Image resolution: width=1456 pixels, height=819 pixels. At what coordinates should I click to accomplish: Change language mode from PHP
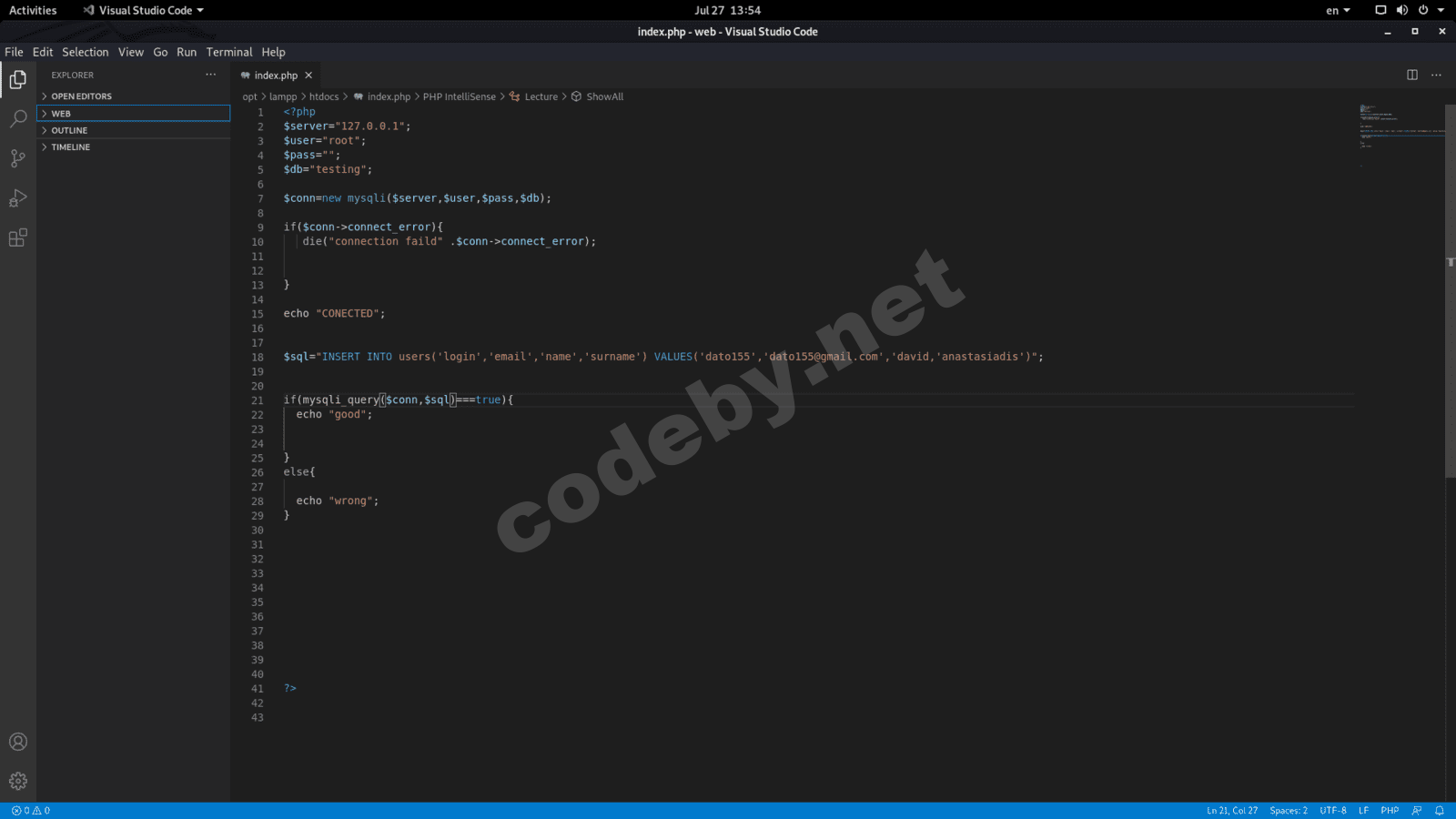click(x=1389, y=810)
